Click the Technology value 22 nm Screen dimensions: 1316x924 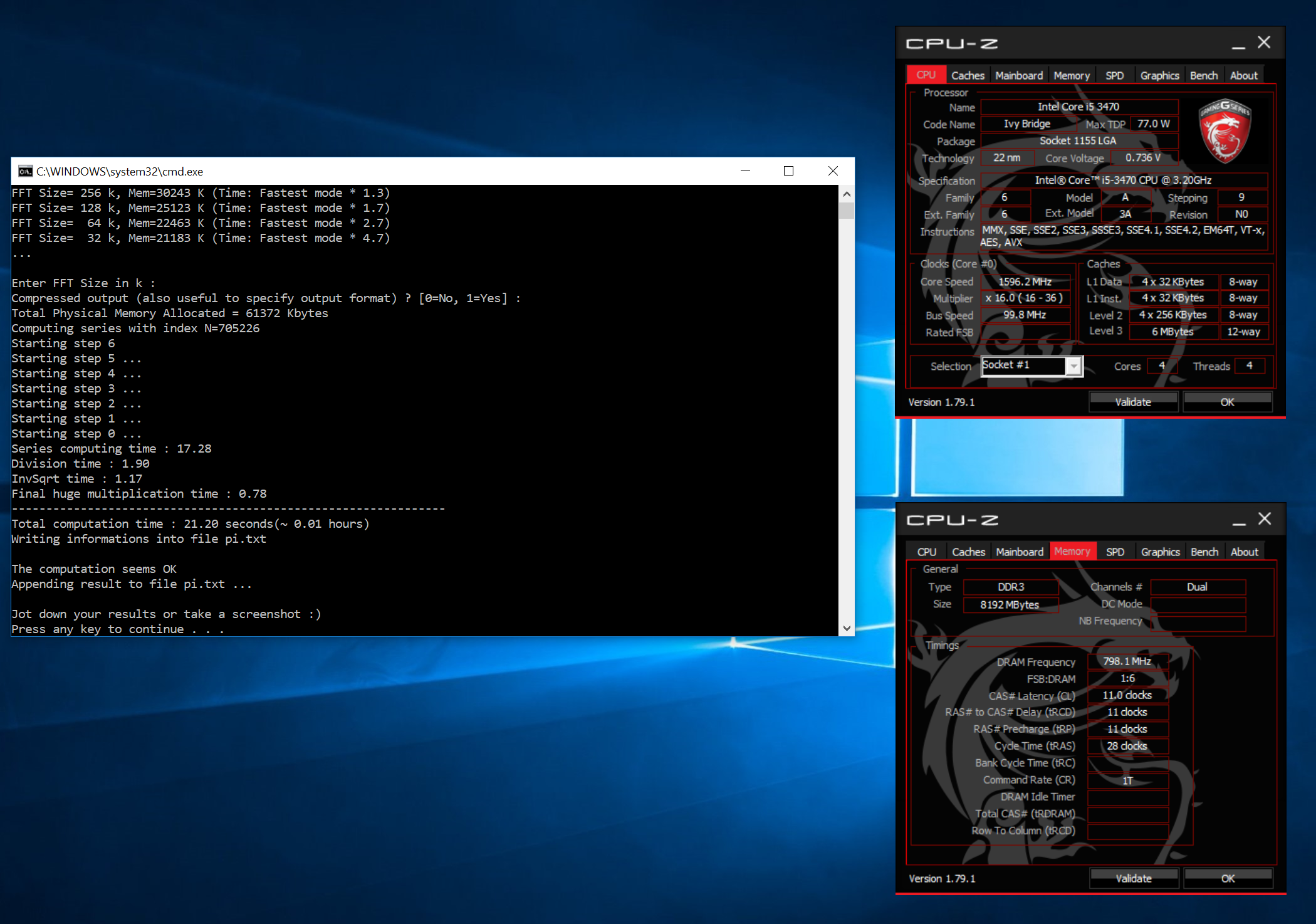pyautogui.click(x=1006, y=157)
